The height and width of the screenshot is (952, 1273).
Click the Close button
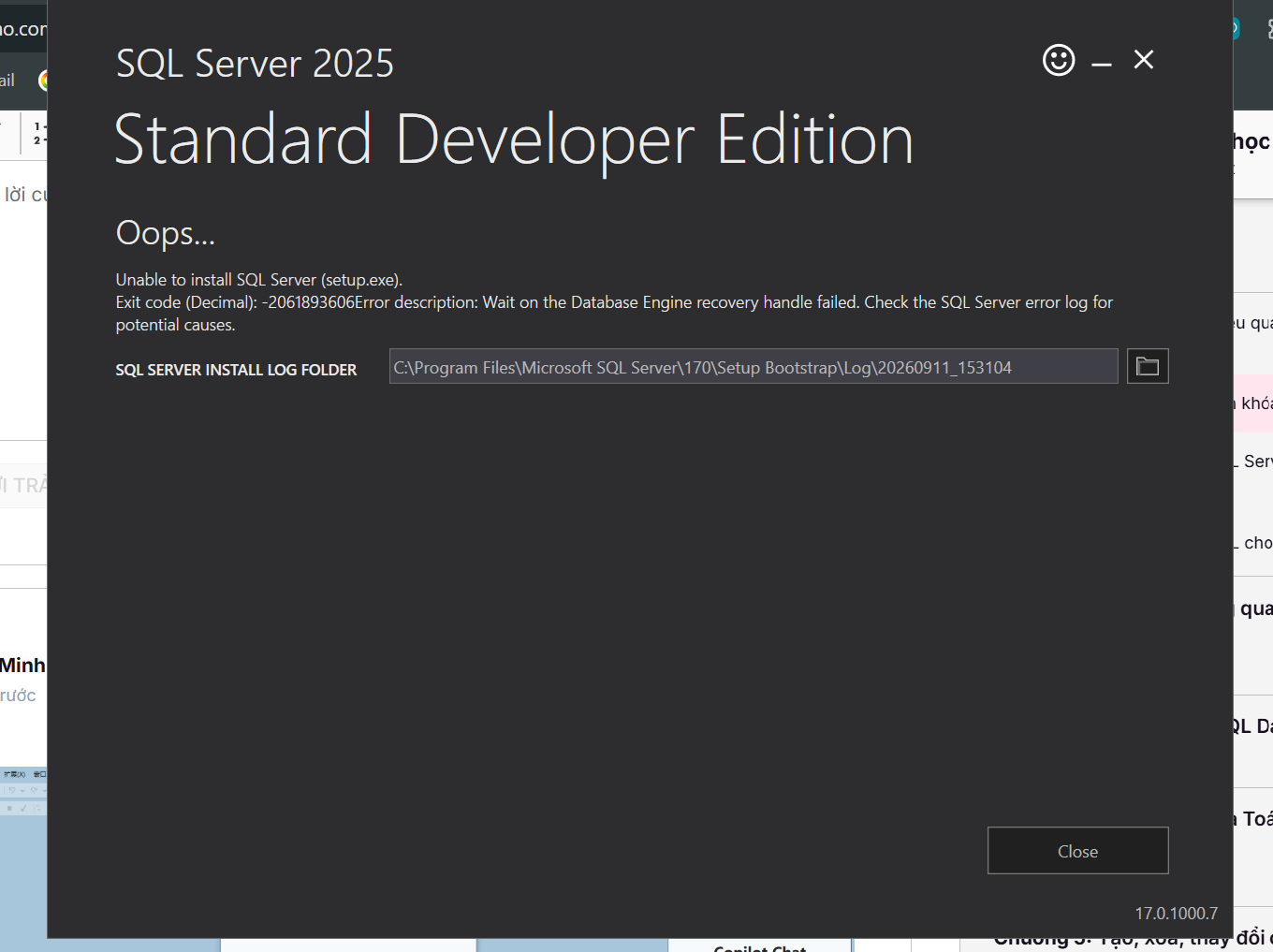pyautogui.click(x=1077, y=851)
